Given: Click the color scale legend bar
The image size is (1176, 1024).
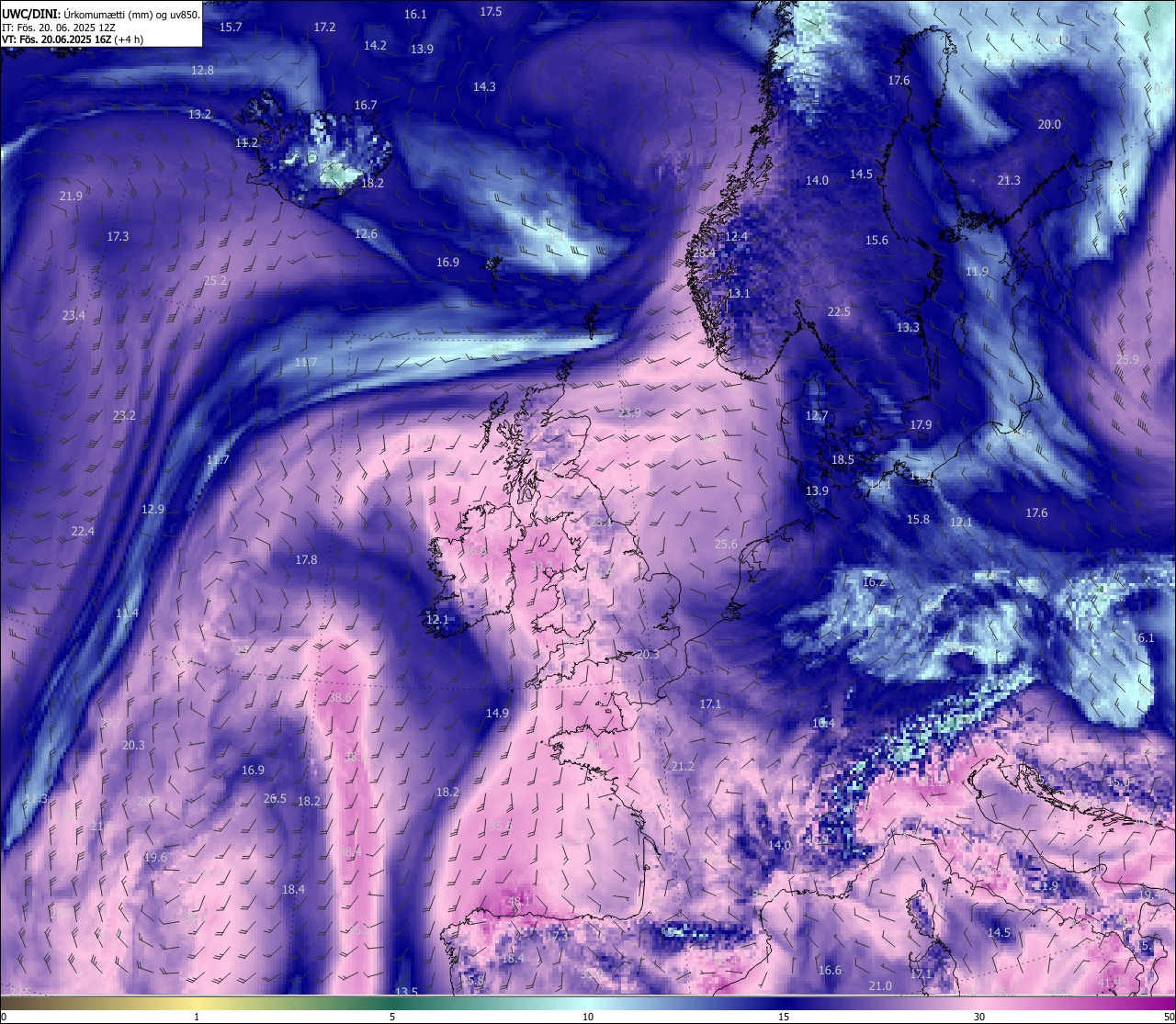Looking at the screenshot, I should (588, 1003).
